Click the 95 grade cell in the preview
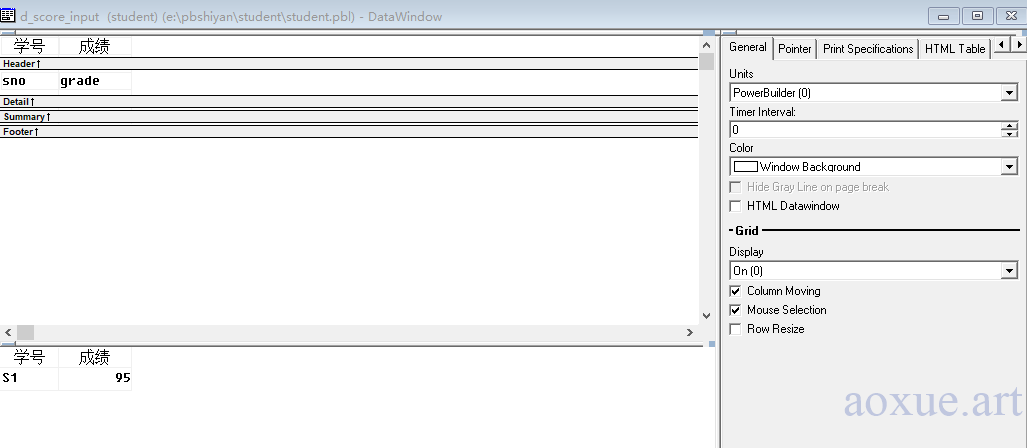The width and height of the screenshot is (1027, 448). [x=94, y=378]
